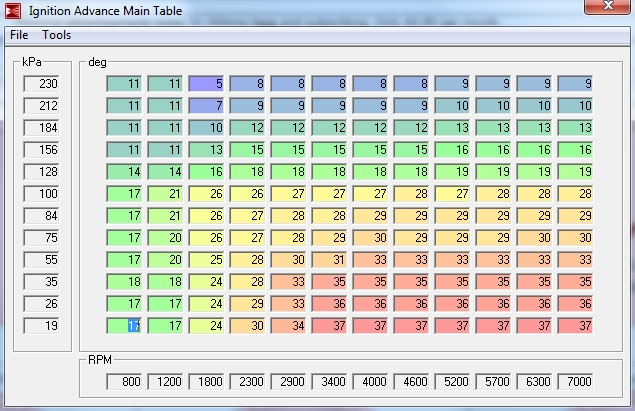Click the 7000 RPM axis field
Image resolution: width=635 pixels, height=411 pixels.
click(x=575, y=381)
